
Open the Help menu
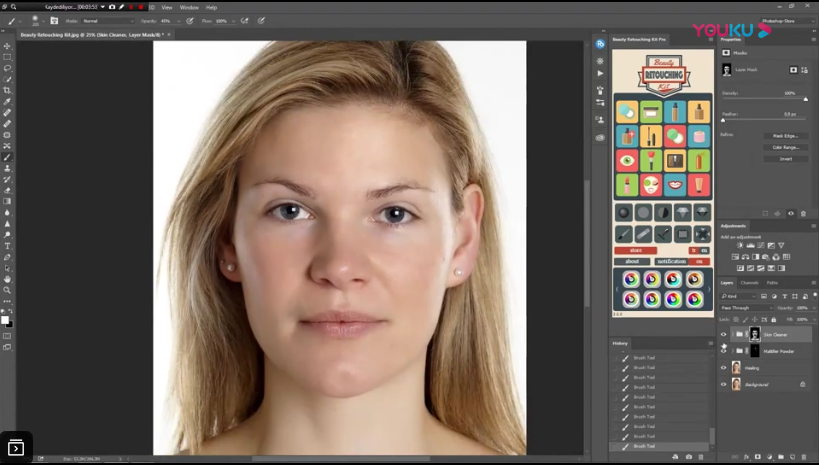click(211, 7)
